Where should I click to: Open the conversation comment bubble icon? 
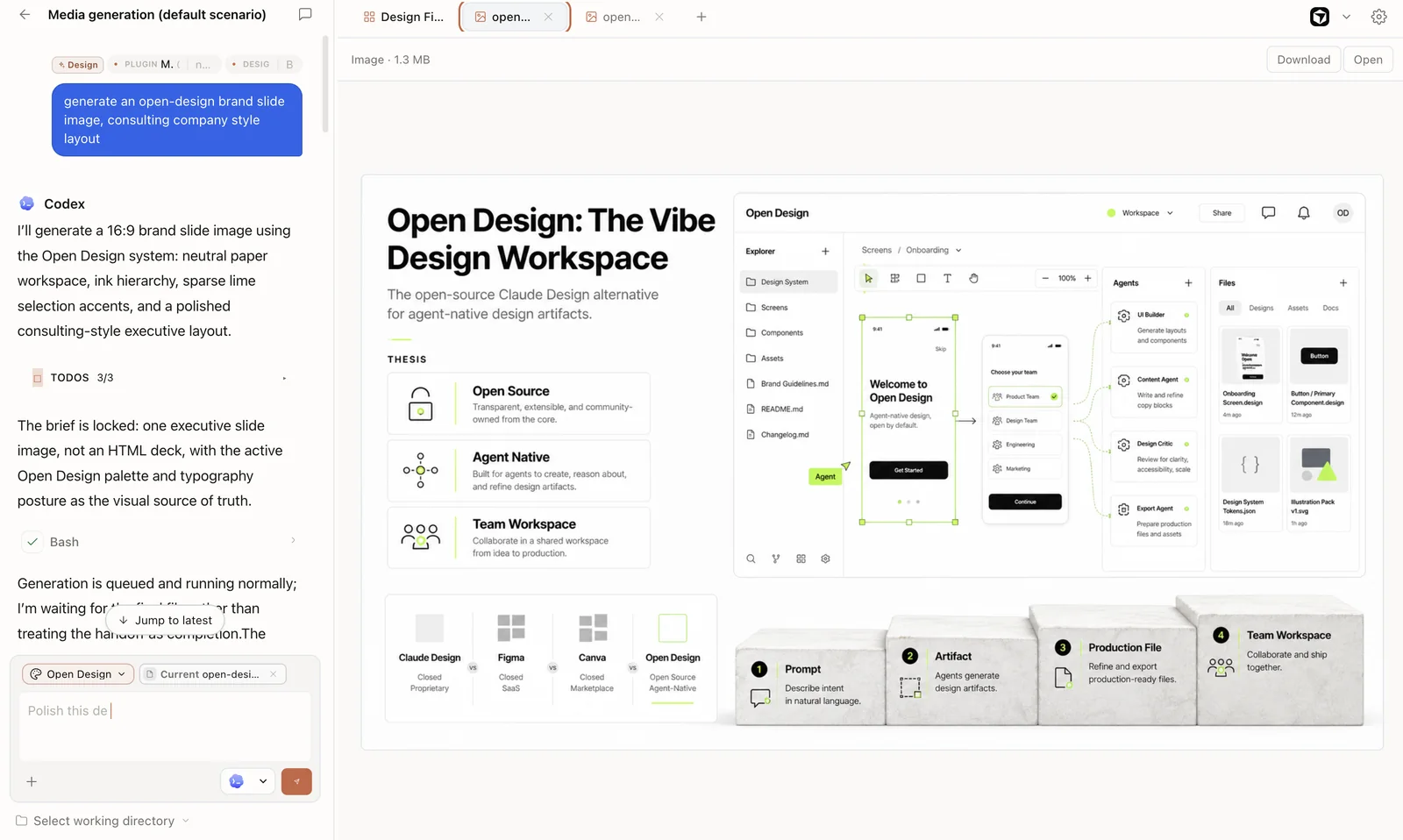(x=305, y=15)
